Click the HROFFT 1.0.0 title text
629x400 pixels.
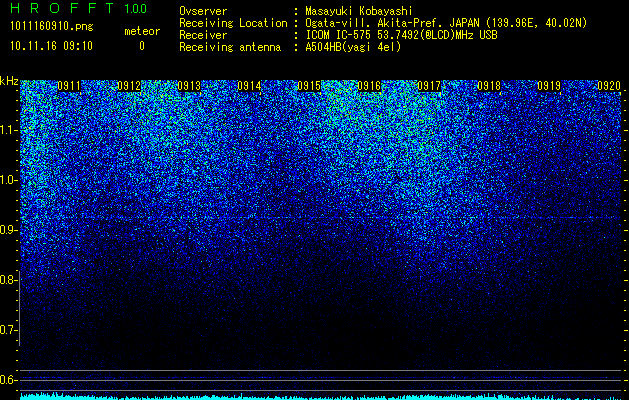tap(79, 8)
